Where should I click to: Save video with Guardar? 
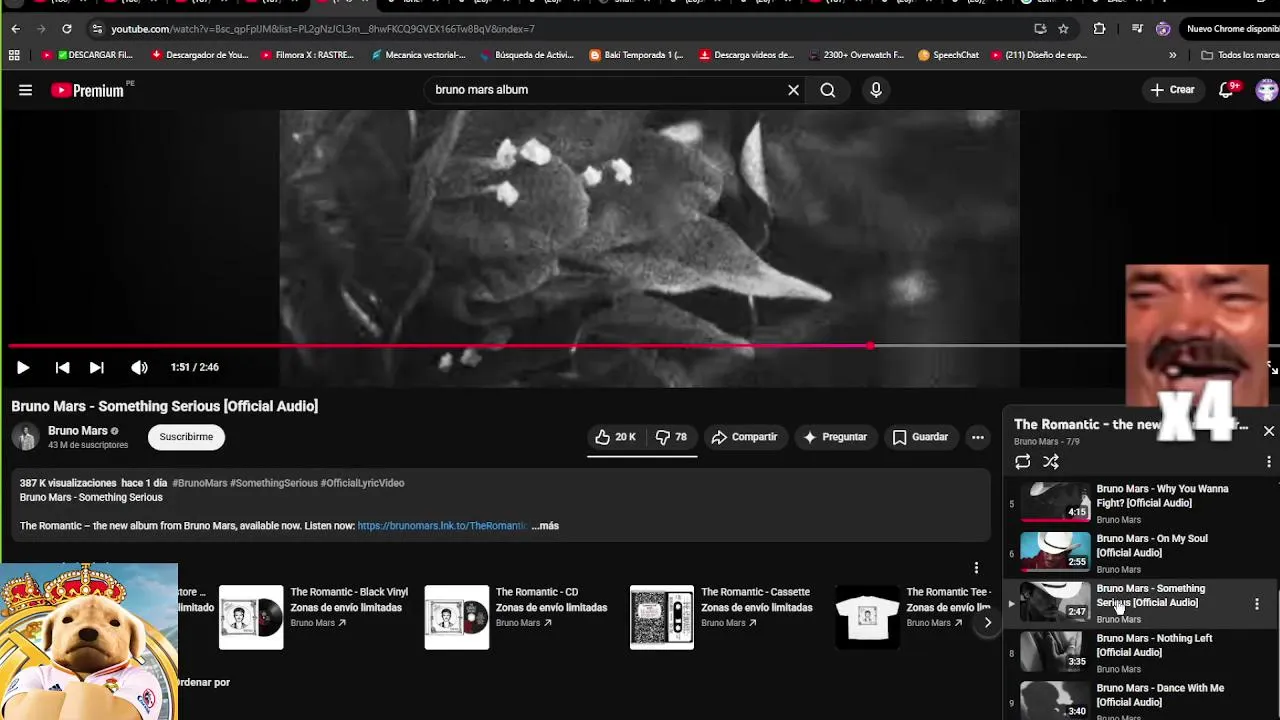[920, 437]
